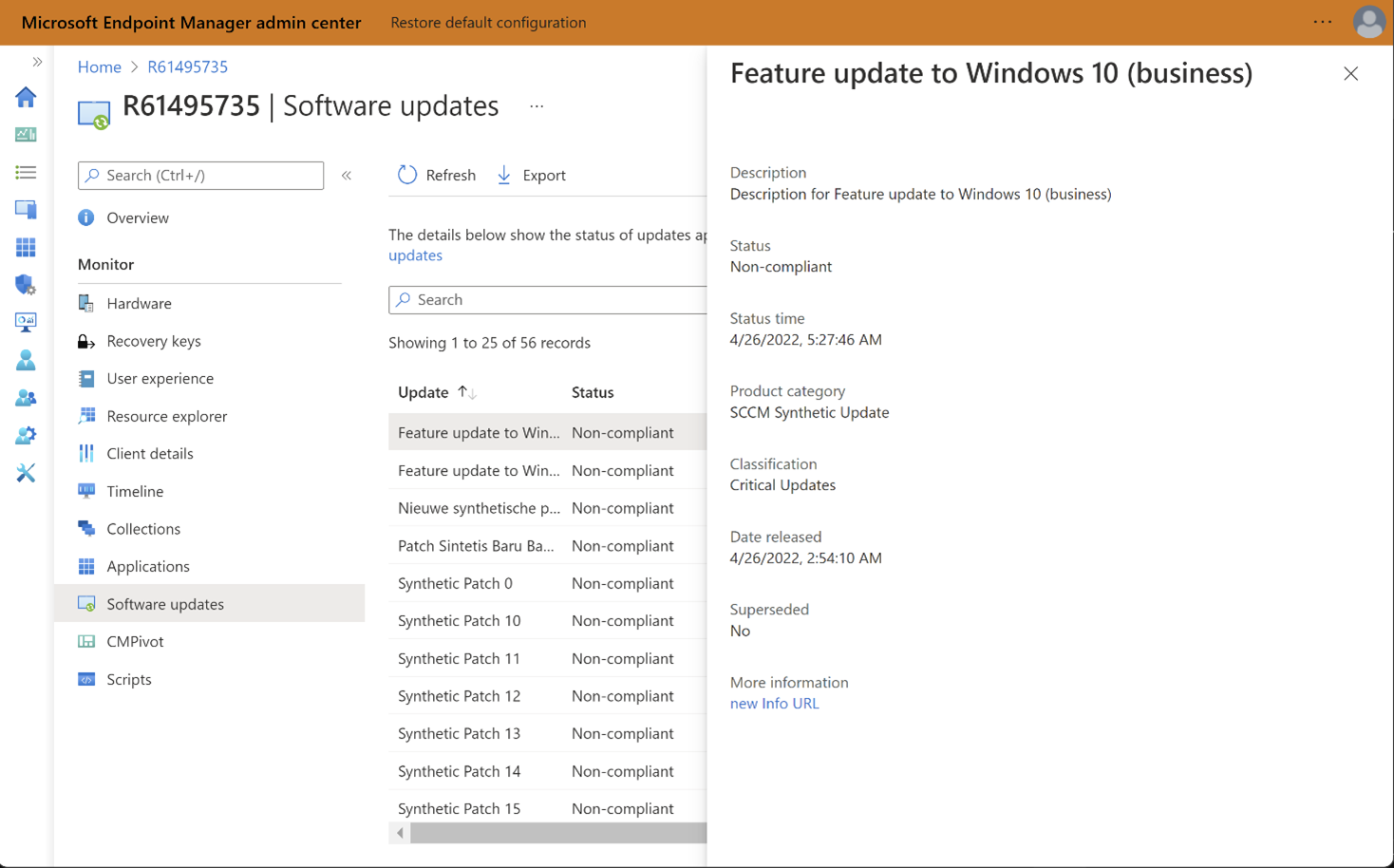This screenshot has height=868, width=1394.
Task: Select the Synthetic Patch 13 row
Action: pyautogui.click(x=548, y=733)
